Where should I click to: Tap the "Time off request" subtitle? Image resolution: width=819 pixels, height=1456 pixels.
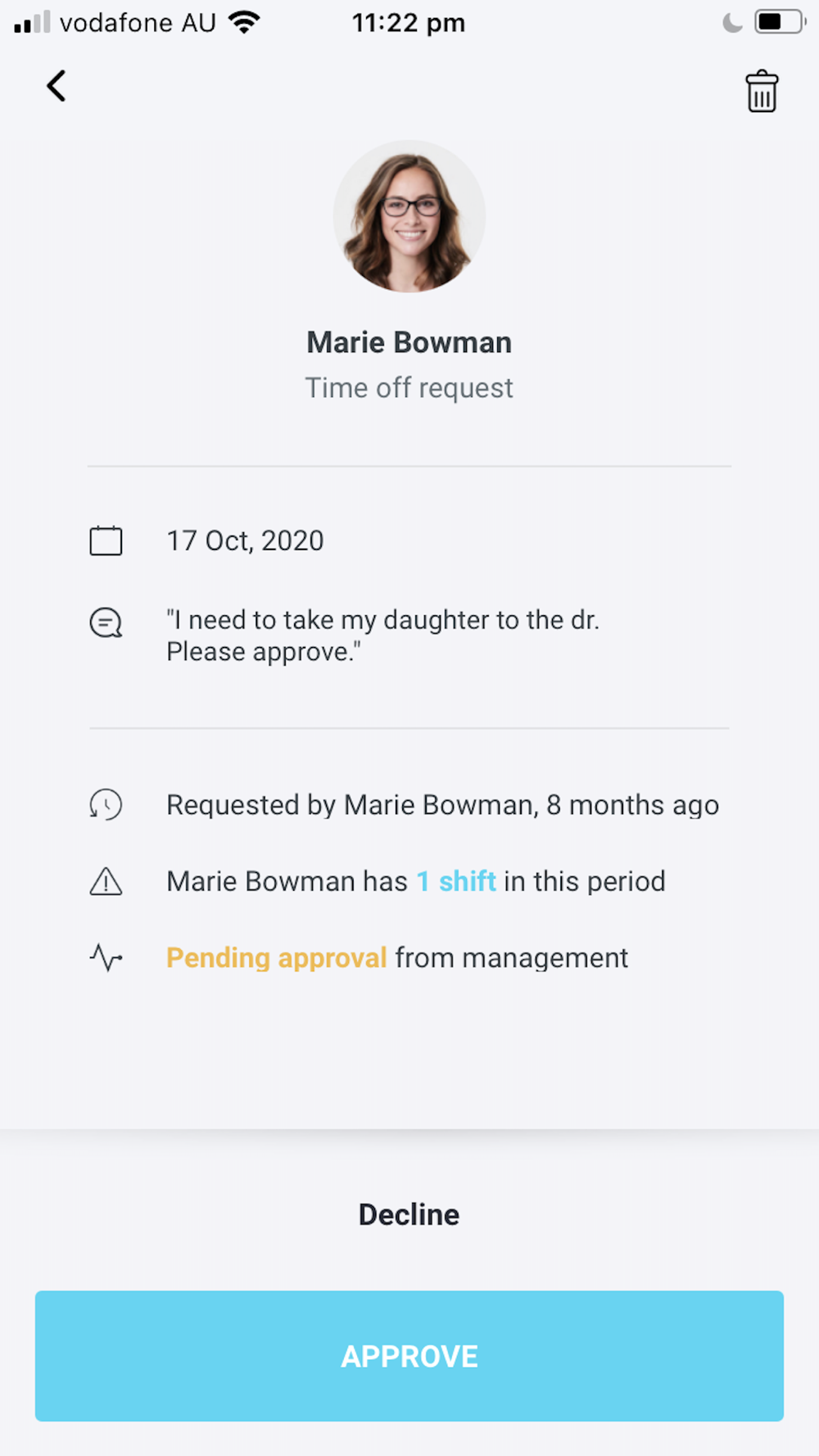click(x=409, y=388)
